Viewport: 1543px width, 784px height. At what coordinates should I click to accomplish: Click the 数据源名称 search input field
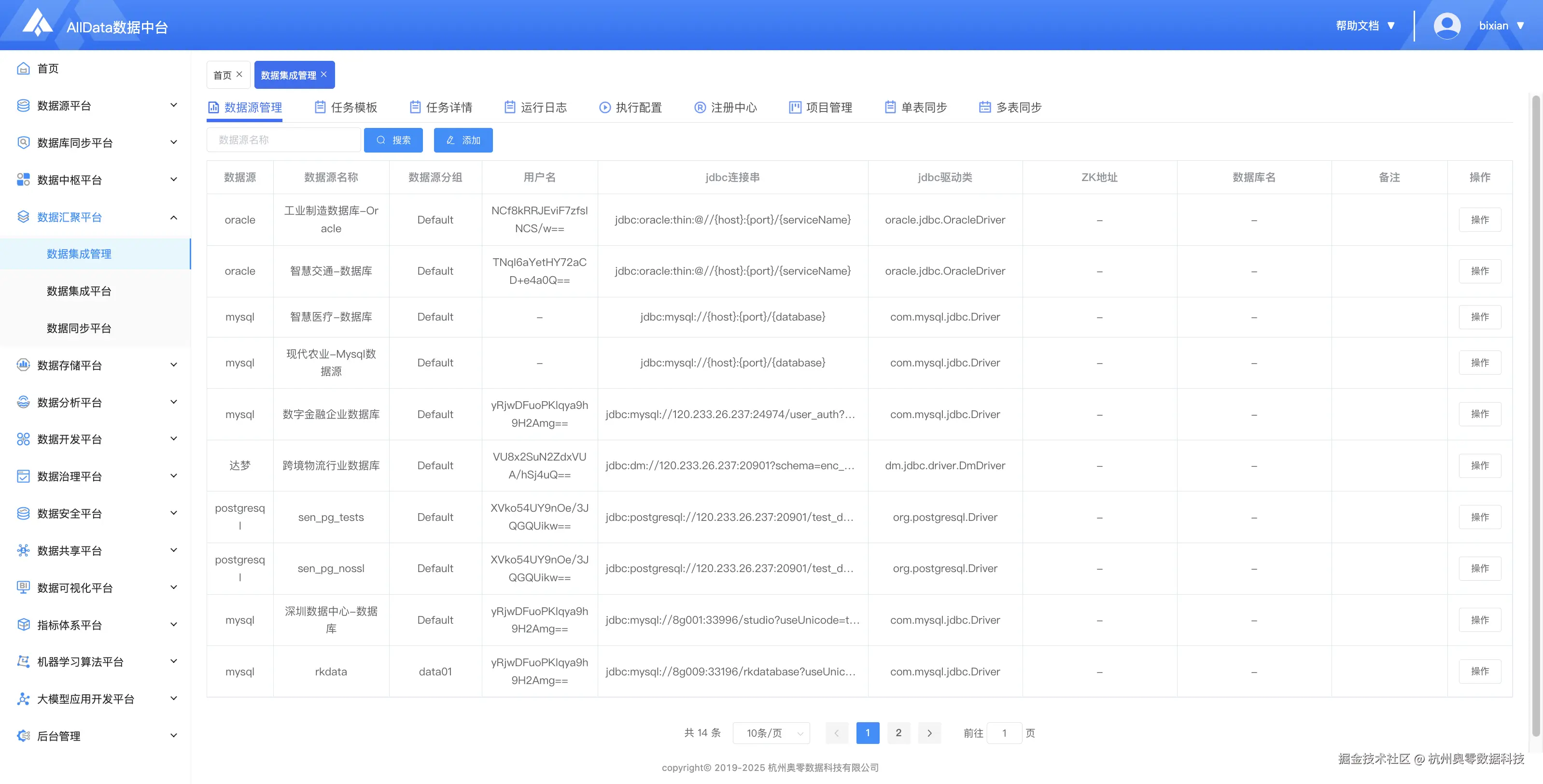pos(284,140)
